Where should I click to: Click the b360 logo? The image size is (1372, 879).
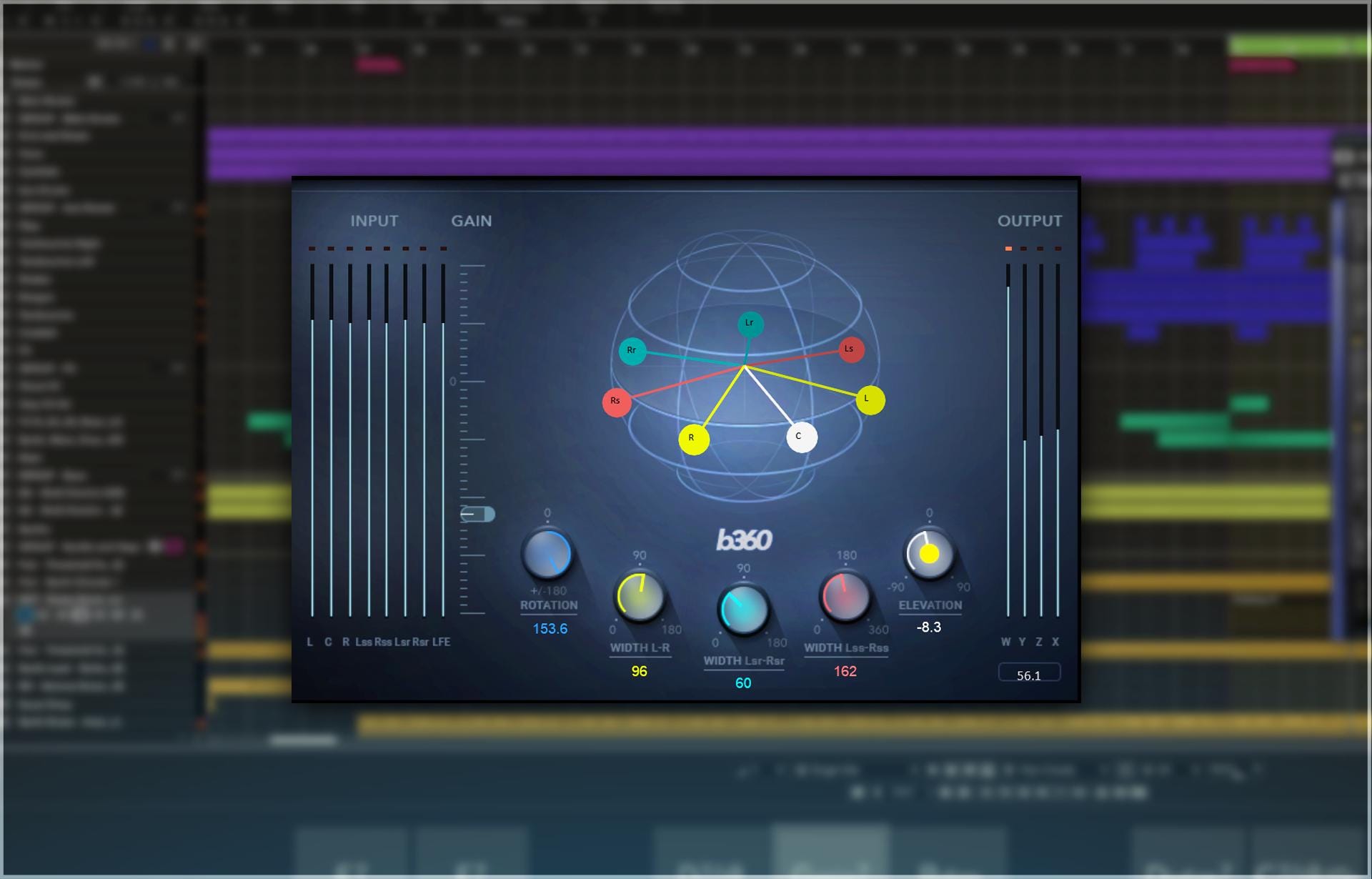(x=744, y=540)
